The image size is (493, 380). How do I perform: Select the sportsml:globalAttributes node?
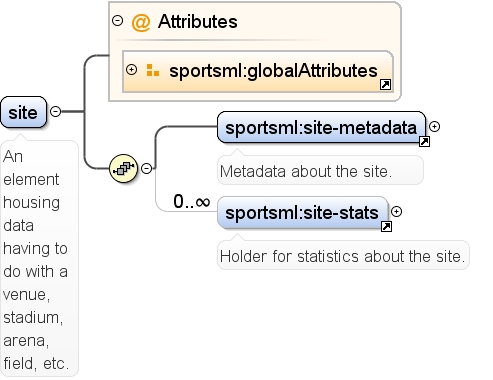258,71
